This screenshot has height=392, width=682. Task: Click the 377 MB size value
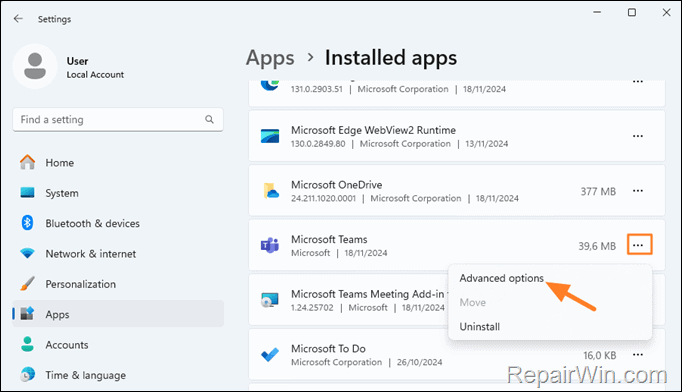coord(598,191)
